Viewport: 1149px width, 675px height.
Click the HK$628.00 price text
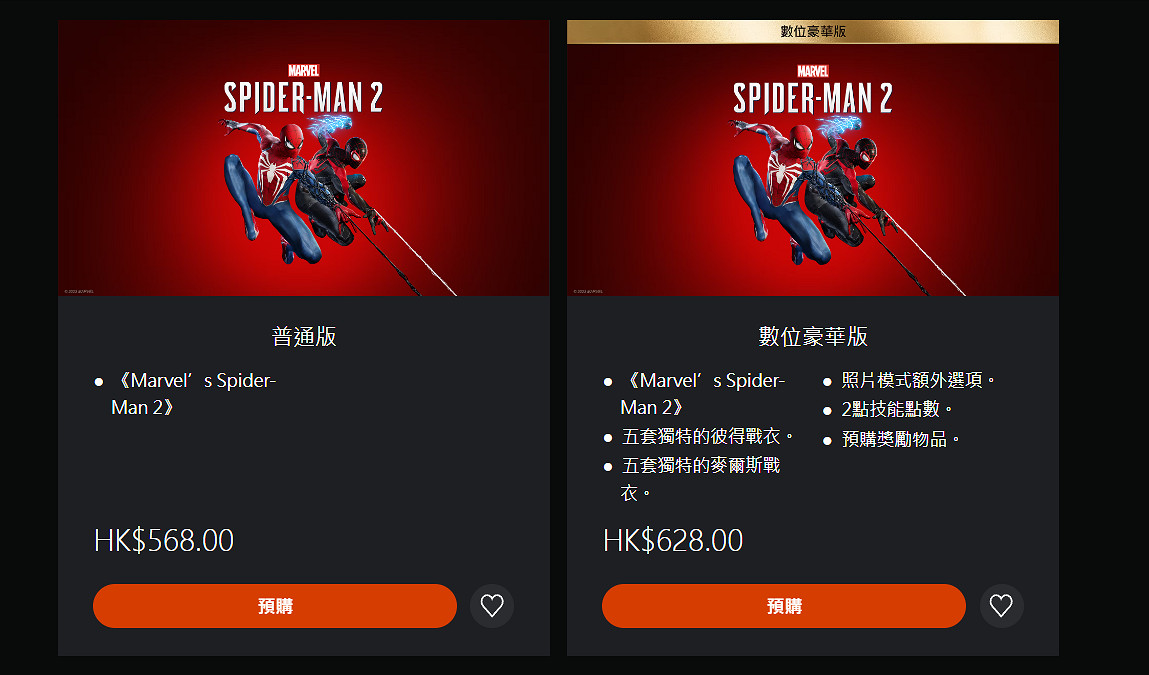click(x=673, y=541)
